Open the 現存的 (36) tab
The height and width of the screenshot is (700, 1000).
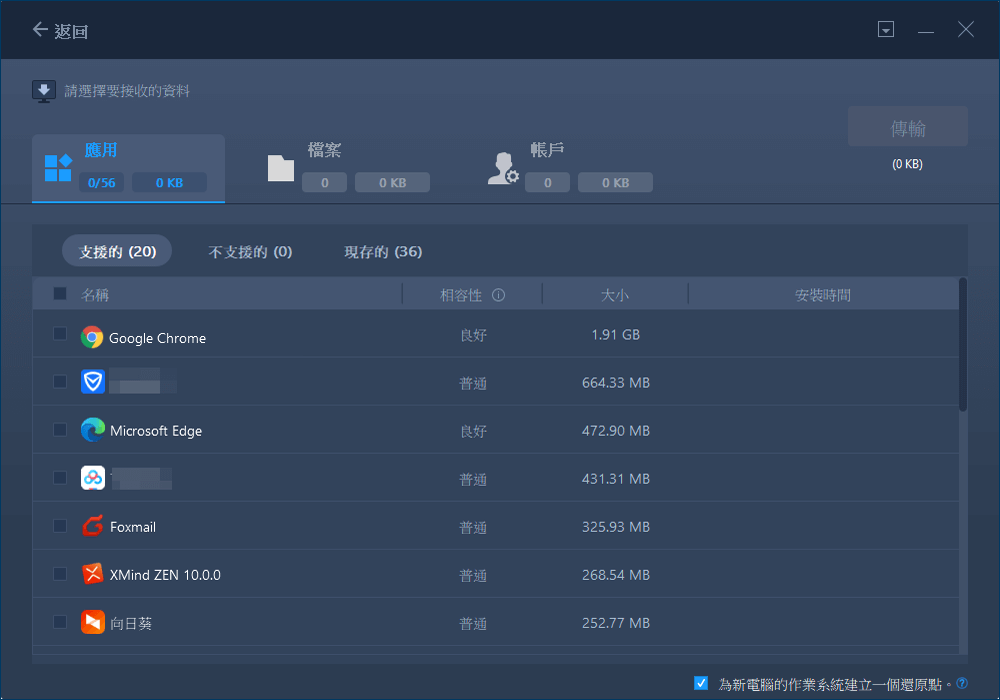tap(383, 252)
